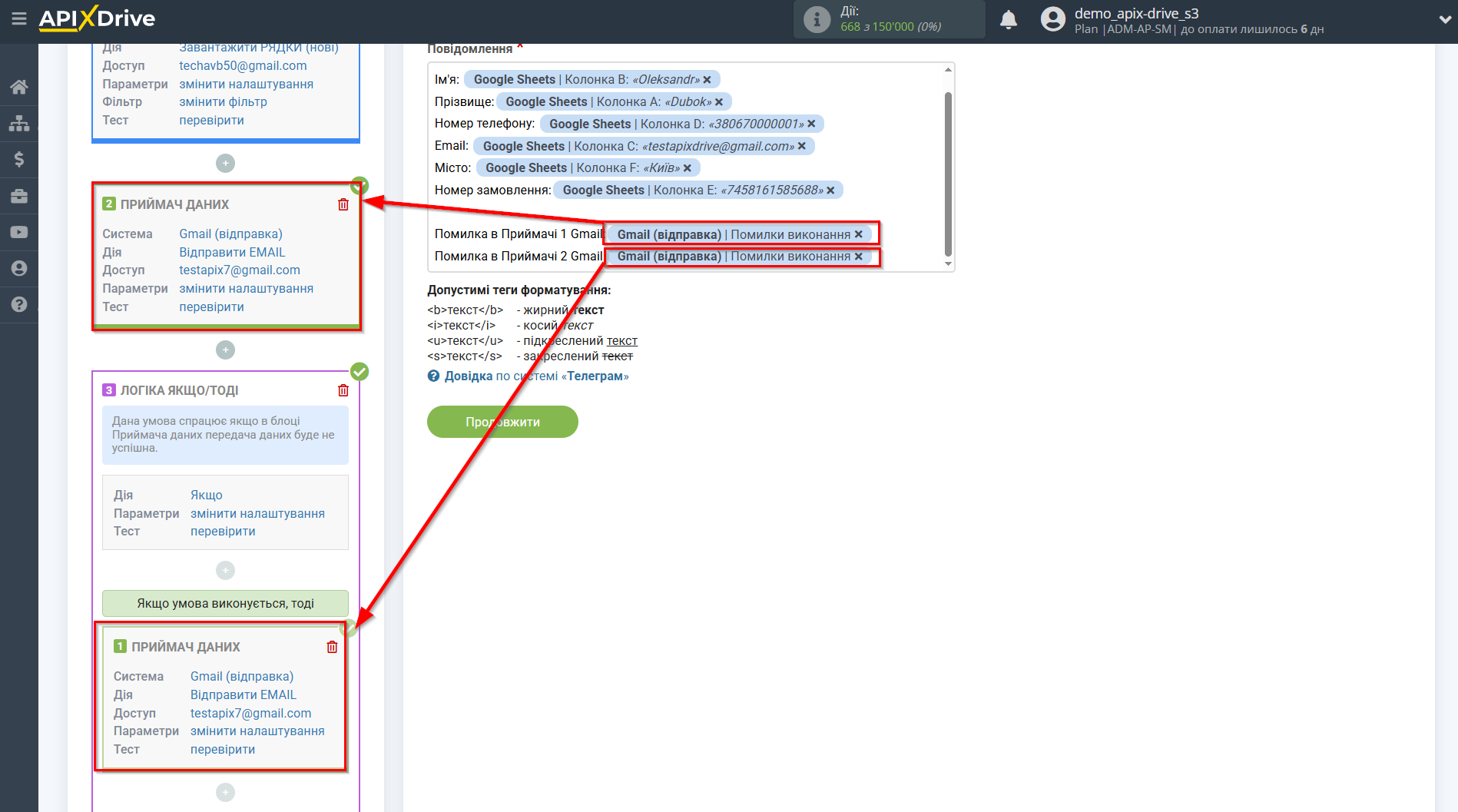Remove the Колонка C email tag
Viewport: 1458px width, 812px height.
(x=802, y=146)
